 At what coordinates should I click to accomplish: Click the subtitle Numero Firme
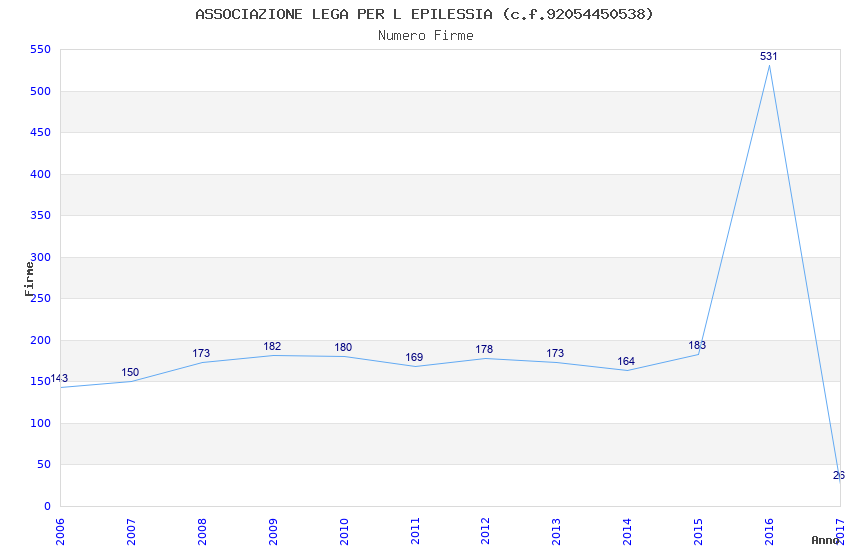coord(426,36)
